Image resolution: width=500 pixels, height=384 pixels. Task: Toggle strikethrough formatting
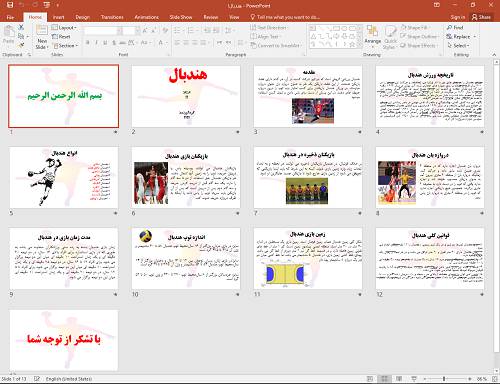click(122, 43)
